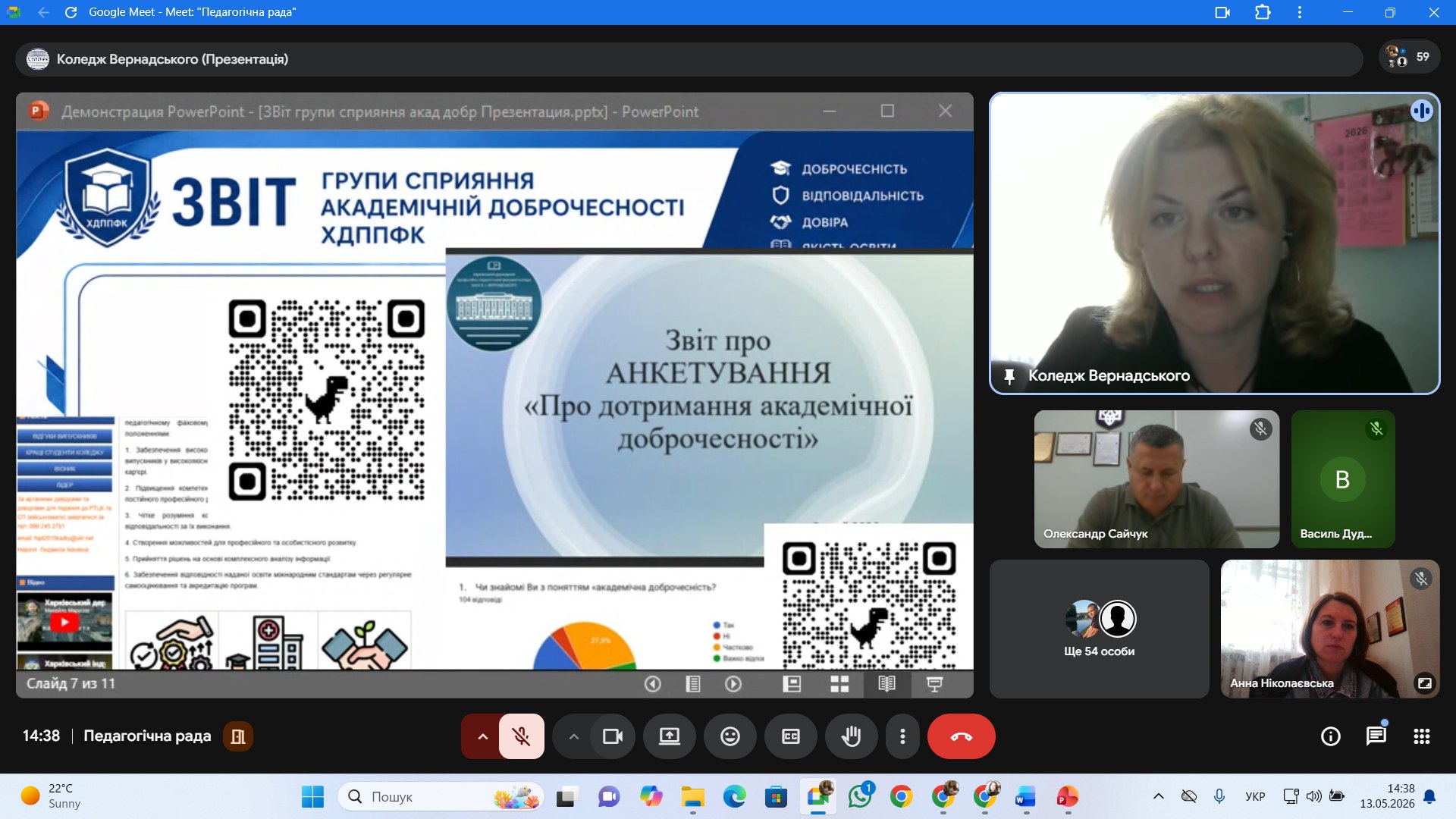Switch PowerPoint to Slide Sorter view
The image size is (1456, 819).
pos(839,684)
